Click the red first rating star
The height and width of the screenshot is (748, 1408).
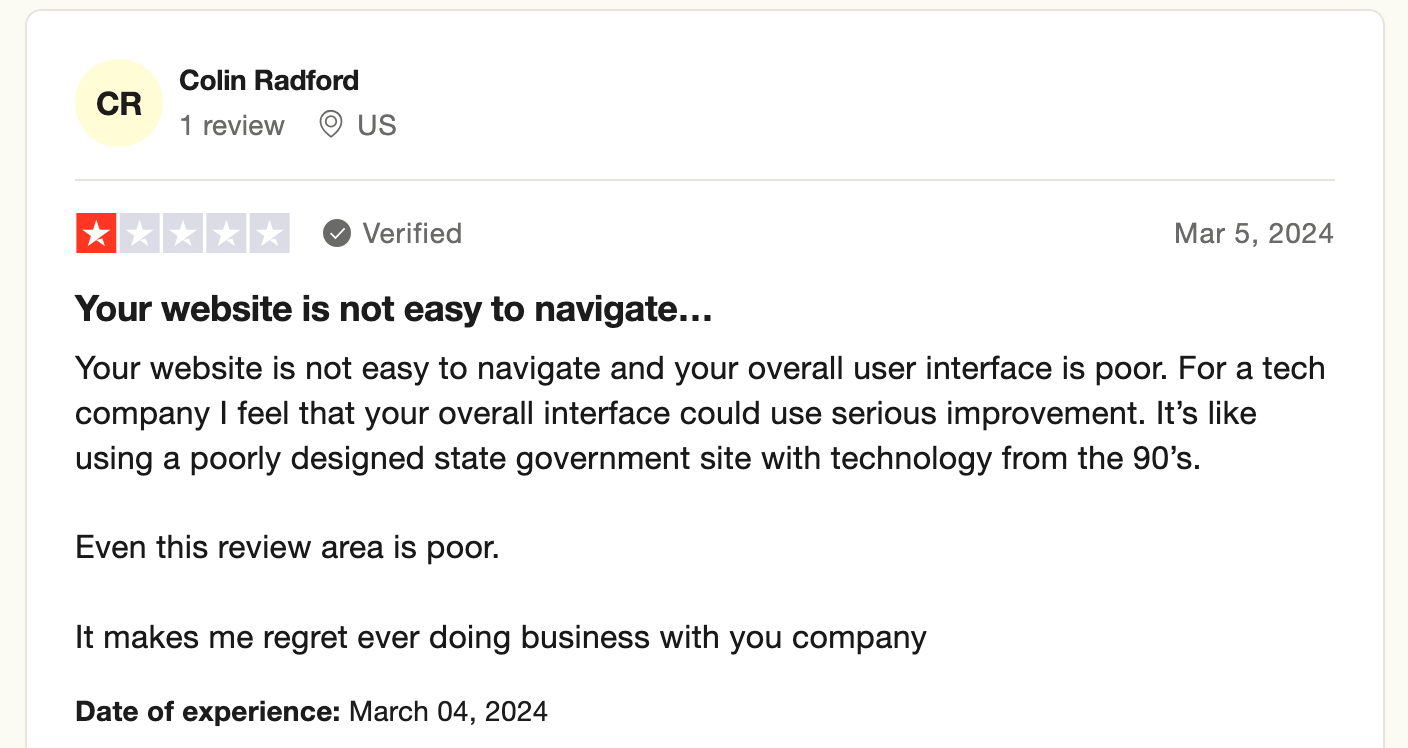coord(97,234)
